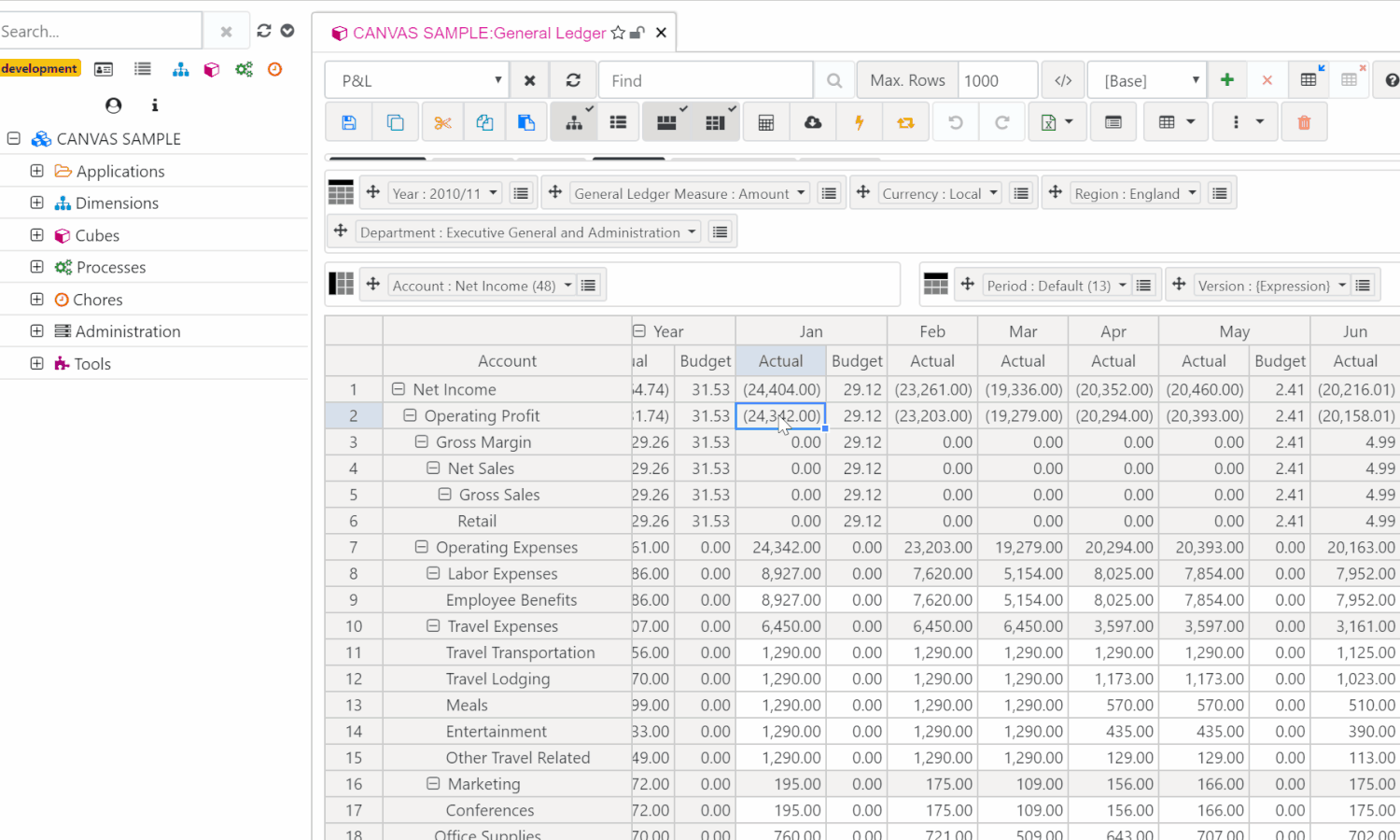This screenshot has height=840, width=1400.
Task: Click the cloud download icon
Action: (813, 122)
